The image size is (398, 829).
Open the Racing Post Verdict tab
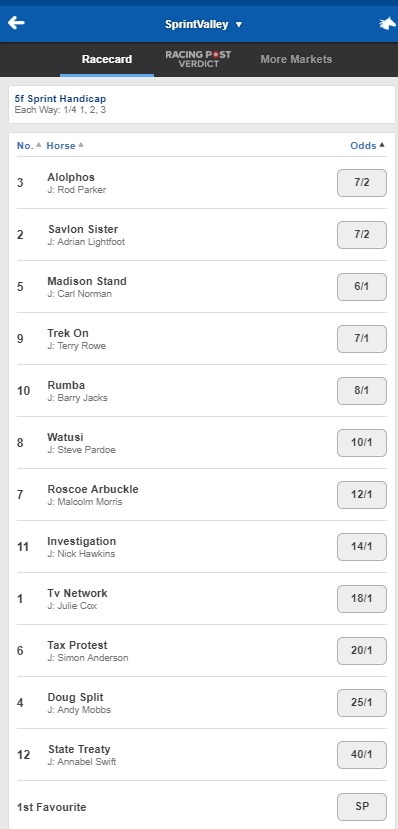(198, 59)
